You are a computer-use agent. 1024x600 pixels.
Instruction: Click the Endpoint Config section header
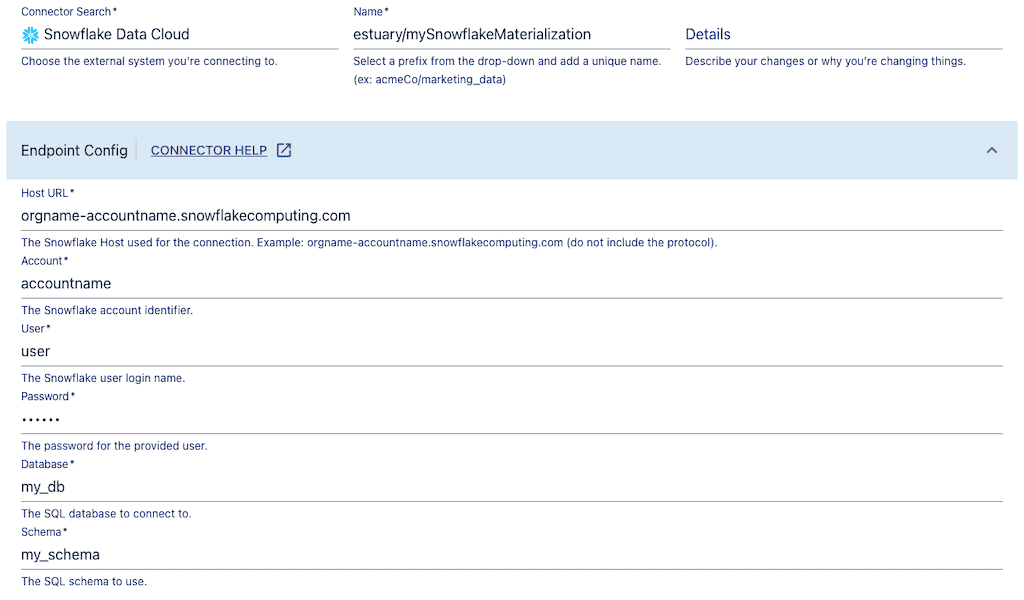pyautogui.click(x=74, y=150)
